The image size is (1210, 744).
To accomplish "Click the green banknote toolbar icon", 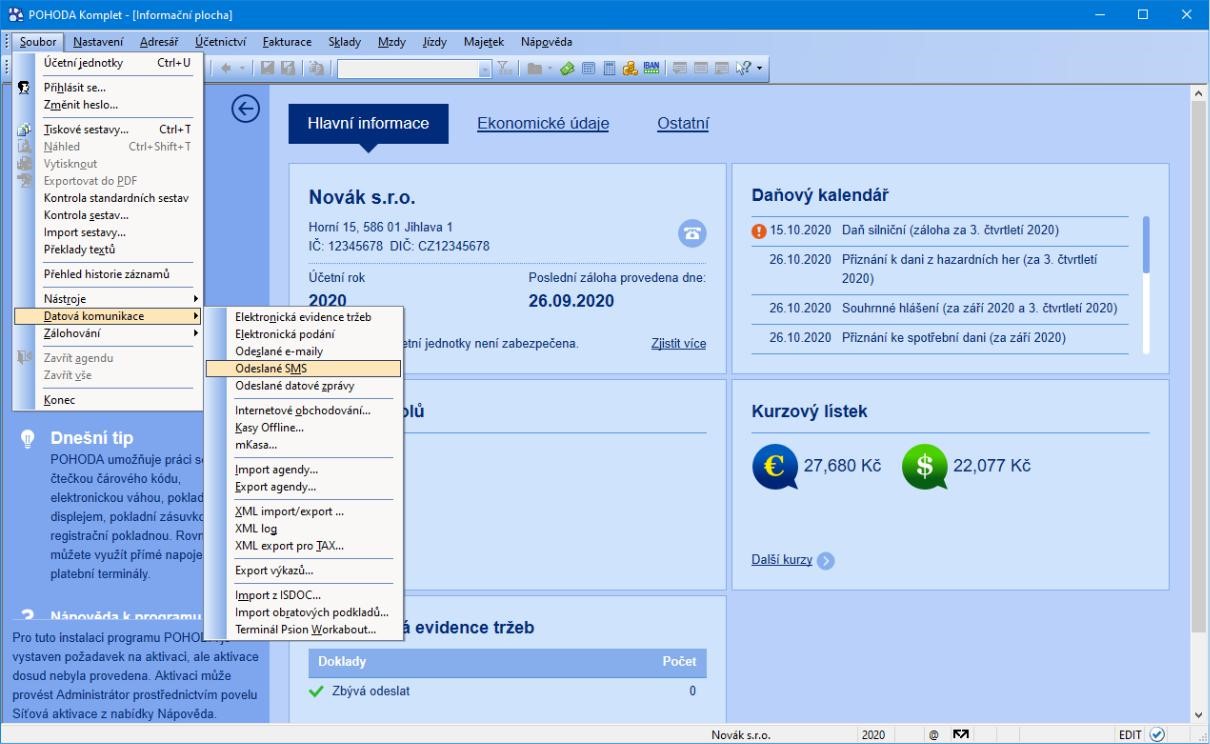I will pyautogui.click(x=566, y=69).
